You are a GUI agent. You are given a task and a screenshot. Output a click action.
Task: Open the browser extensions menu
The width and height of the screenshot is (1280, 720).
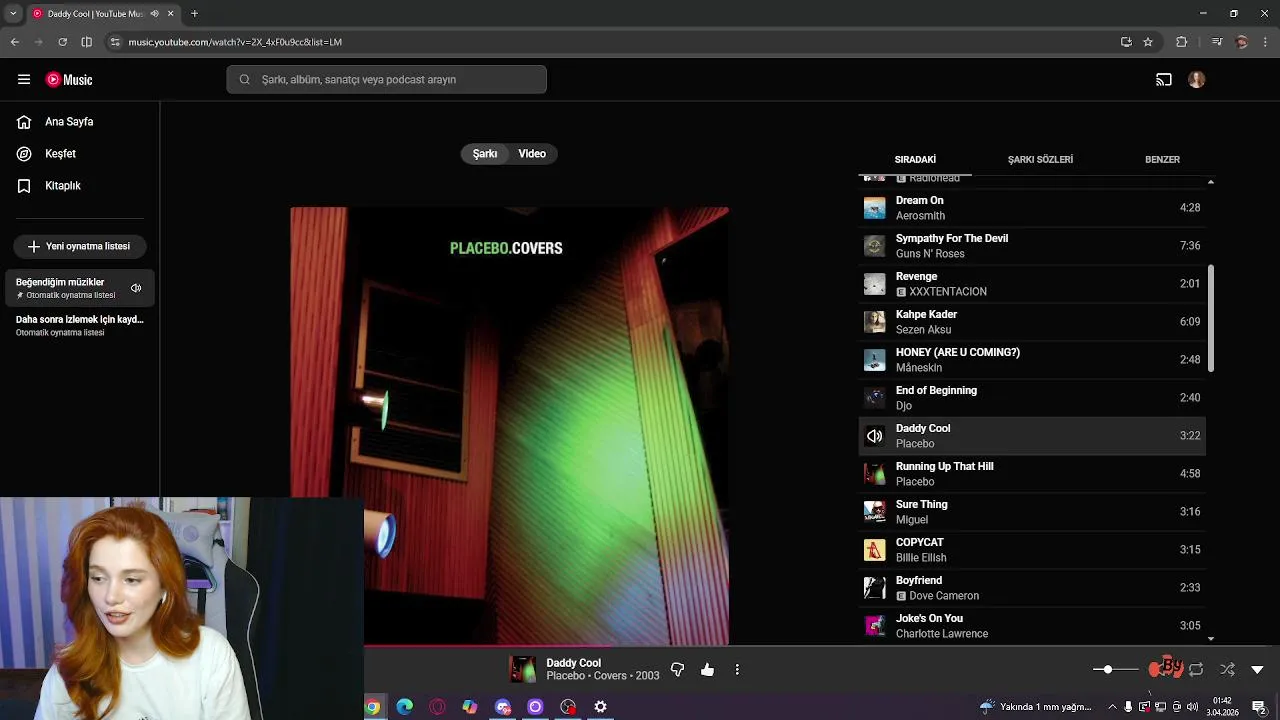[1181, 42]
